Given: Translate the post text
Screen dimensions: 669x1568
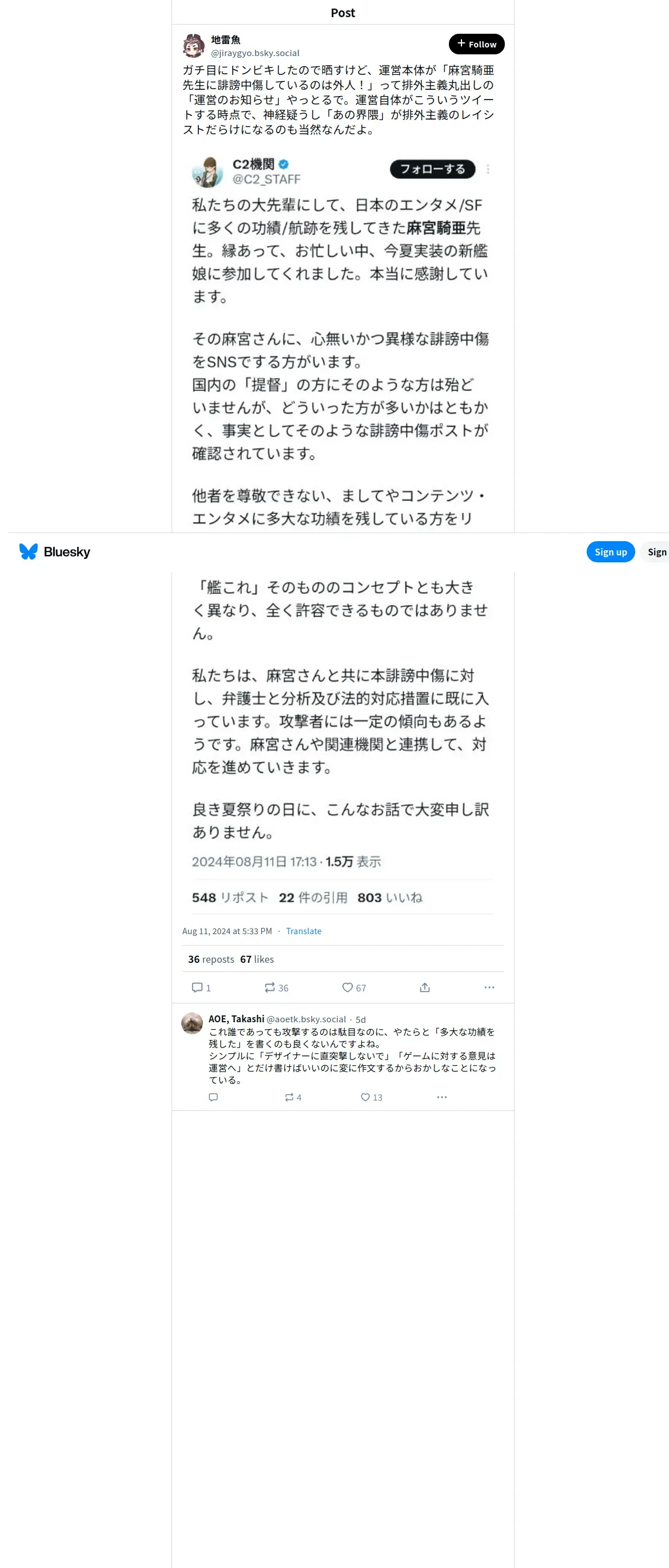Looking at the screenshot, I should [304, 931].
